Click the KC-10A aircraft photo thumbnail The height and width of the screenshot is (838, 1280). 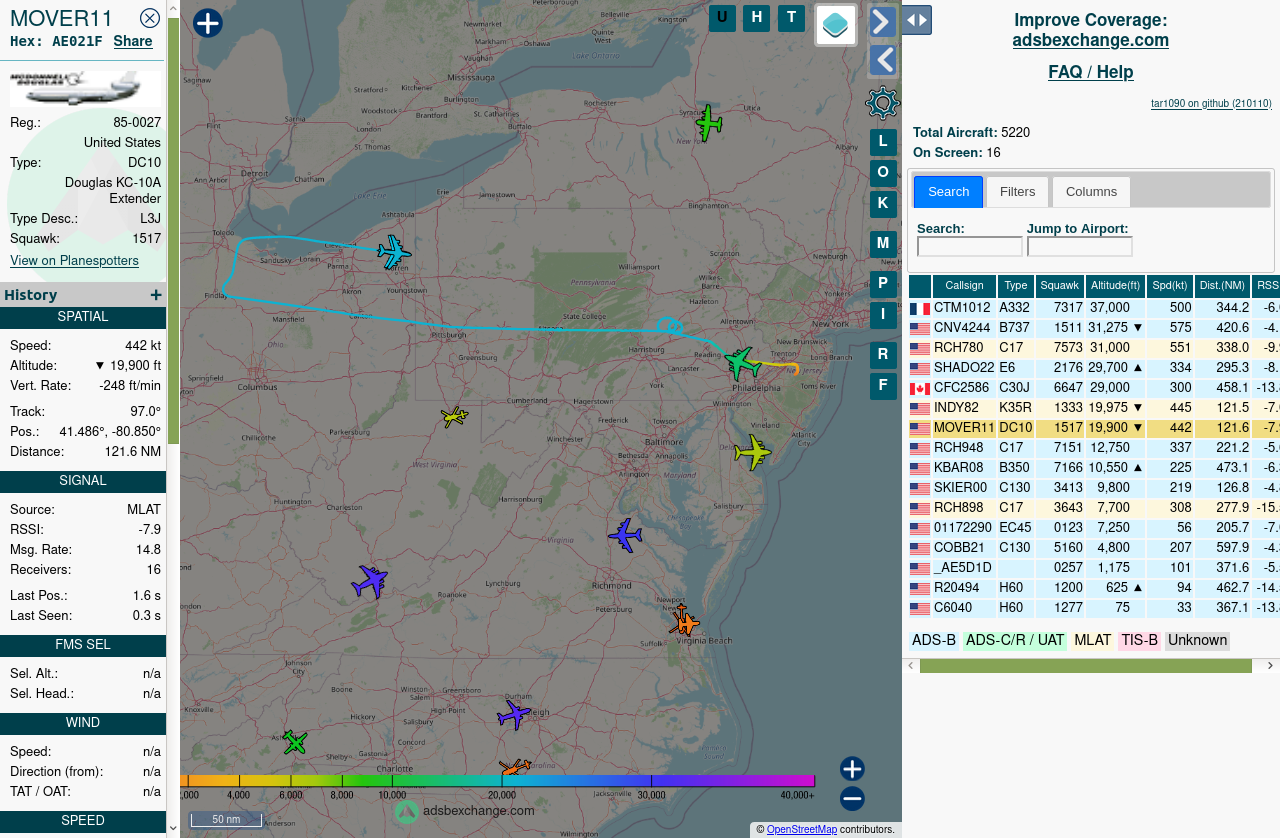[x=84, y=88]
